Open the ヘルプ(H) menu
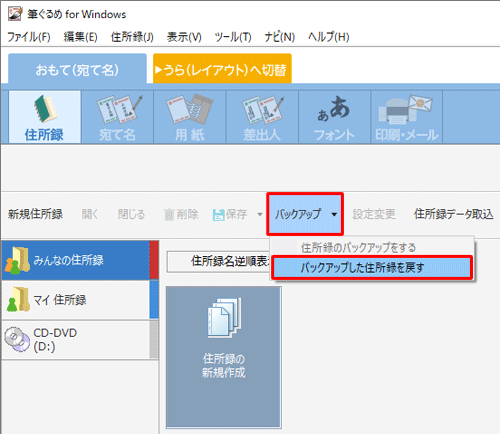Image resolution: width=500 pixels, height=434 pixels. 329,37
